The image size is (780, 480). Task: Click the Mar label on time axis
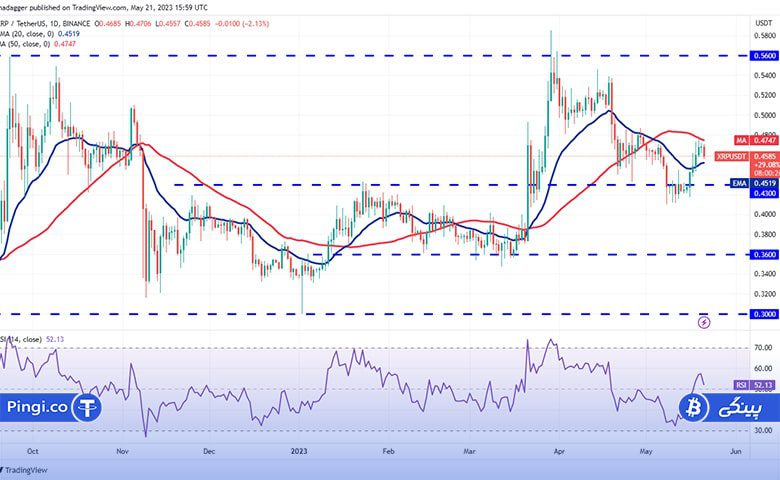469,451
